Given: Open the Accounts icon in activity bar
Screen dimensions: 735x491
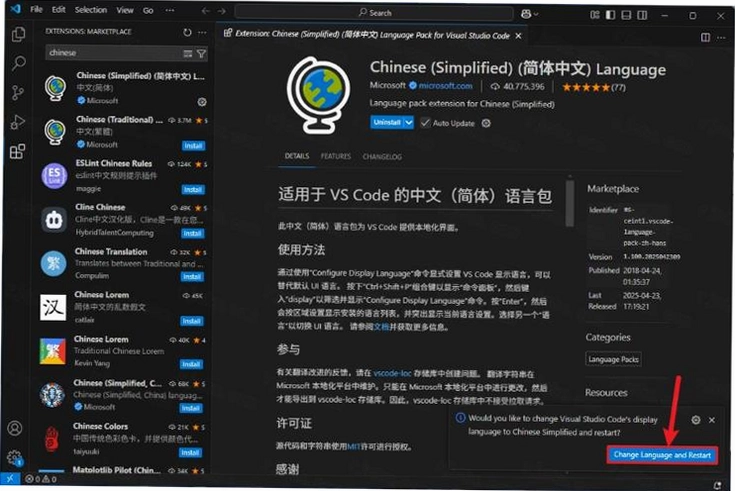Looking at the screenshot, I should point(15,428).
